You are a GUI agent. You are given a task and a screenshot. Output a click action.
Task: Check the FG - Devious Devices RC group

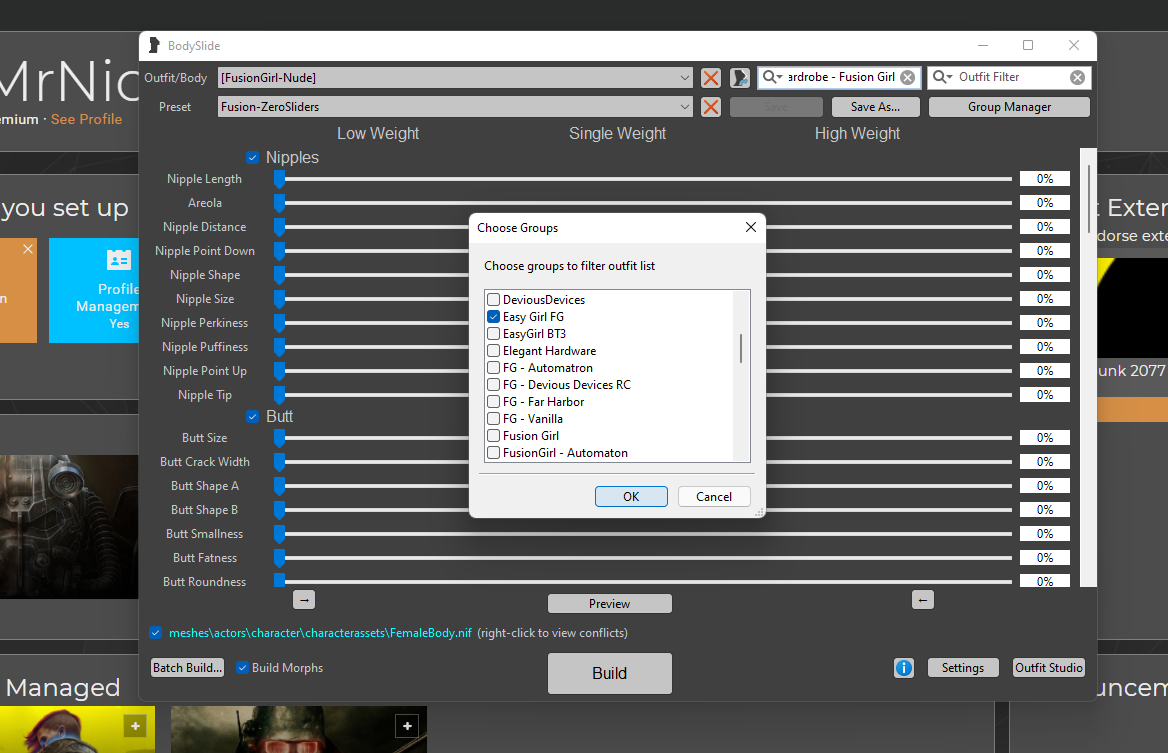[493, 385]
